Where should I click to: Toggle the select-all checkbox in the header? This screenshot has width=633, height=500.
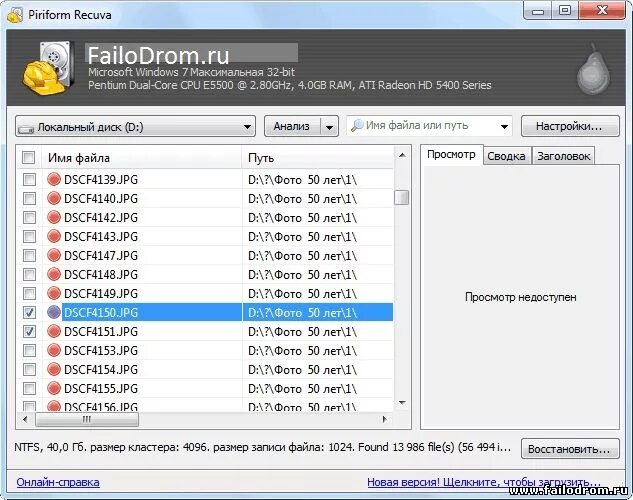pyautogui.click(x=29, y=157)
